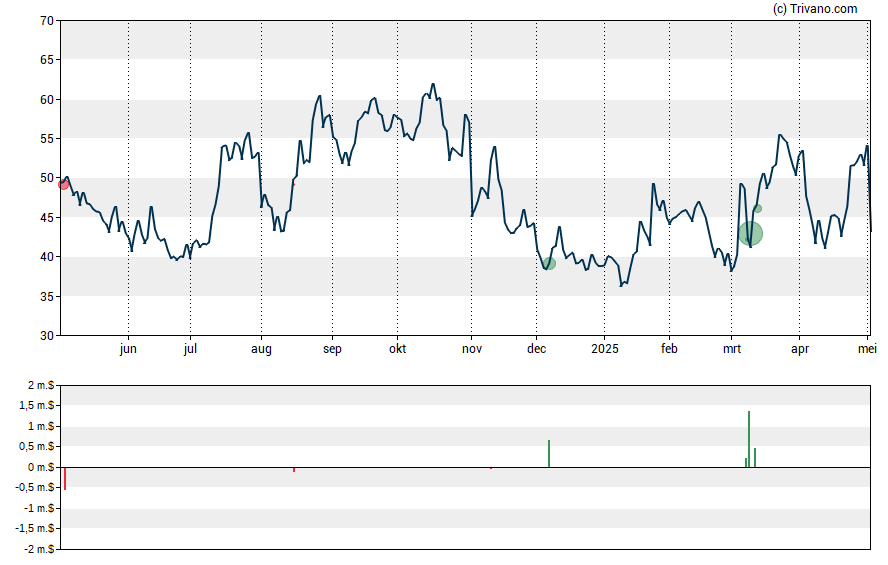Click the red sell marker at chart start
The width and height of the screenshot is (888, 565).
click(63, 185)
